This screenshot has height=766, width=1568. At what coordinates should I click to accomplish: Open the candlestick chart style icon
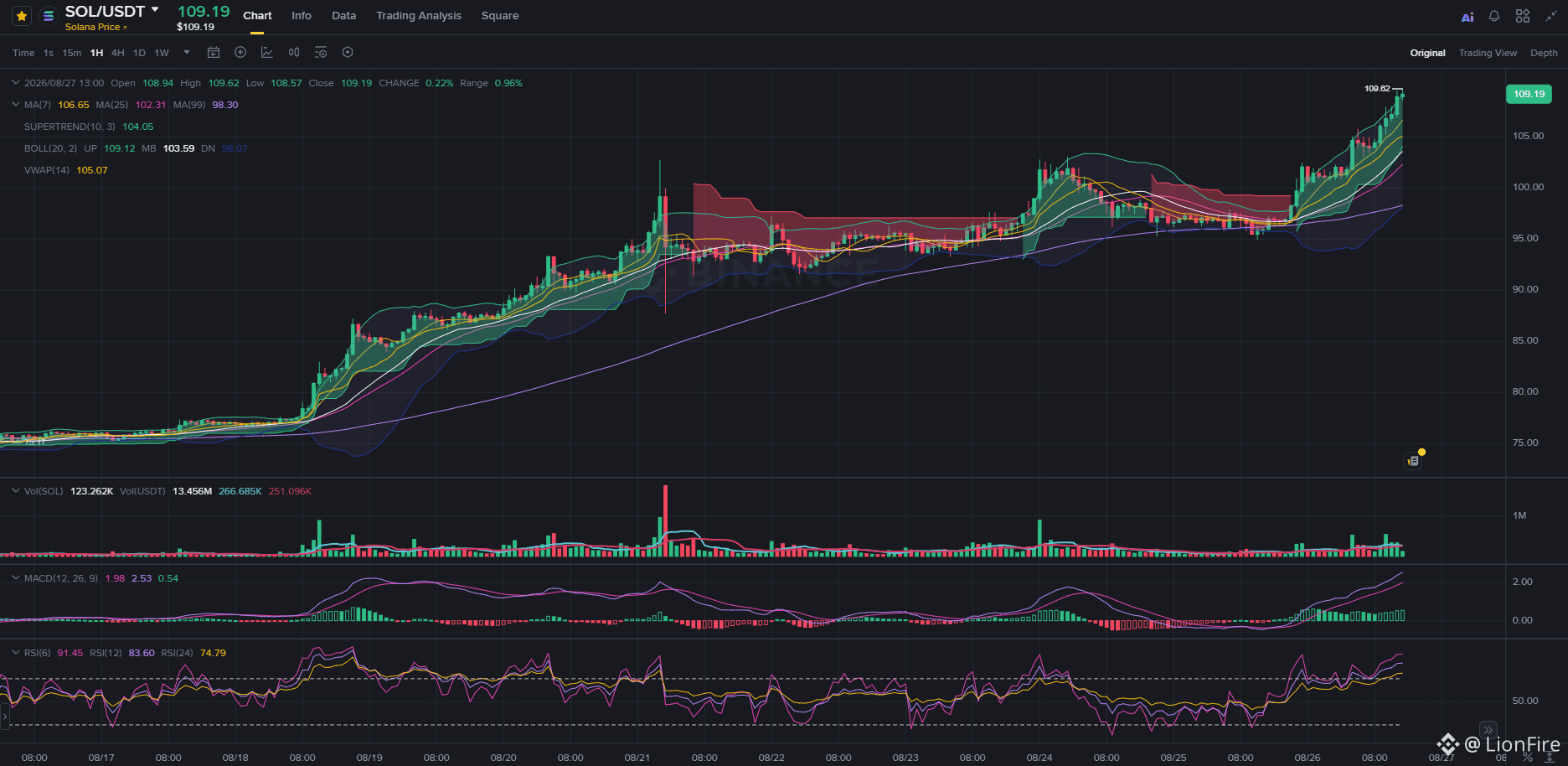point(294,52)
